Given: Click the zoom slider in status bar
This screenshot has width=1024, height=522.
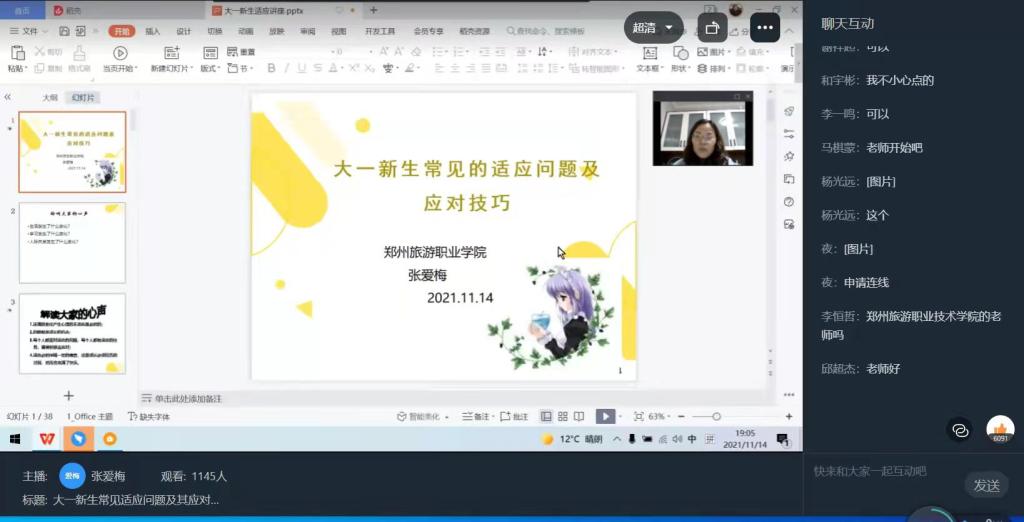Looking at the screenshot, I should (716, 416).
